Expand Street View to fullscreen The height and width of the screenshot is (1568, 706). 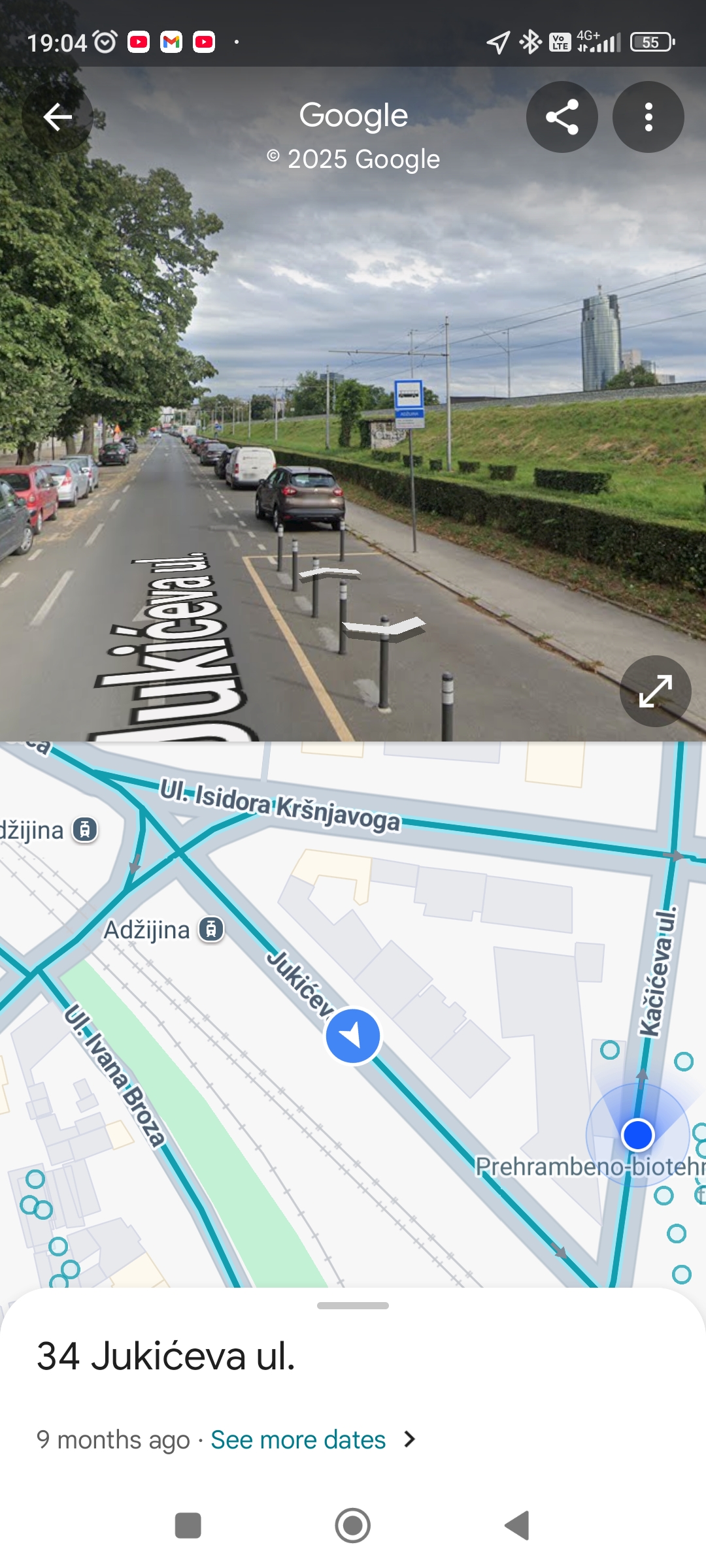tap(656, 691)
